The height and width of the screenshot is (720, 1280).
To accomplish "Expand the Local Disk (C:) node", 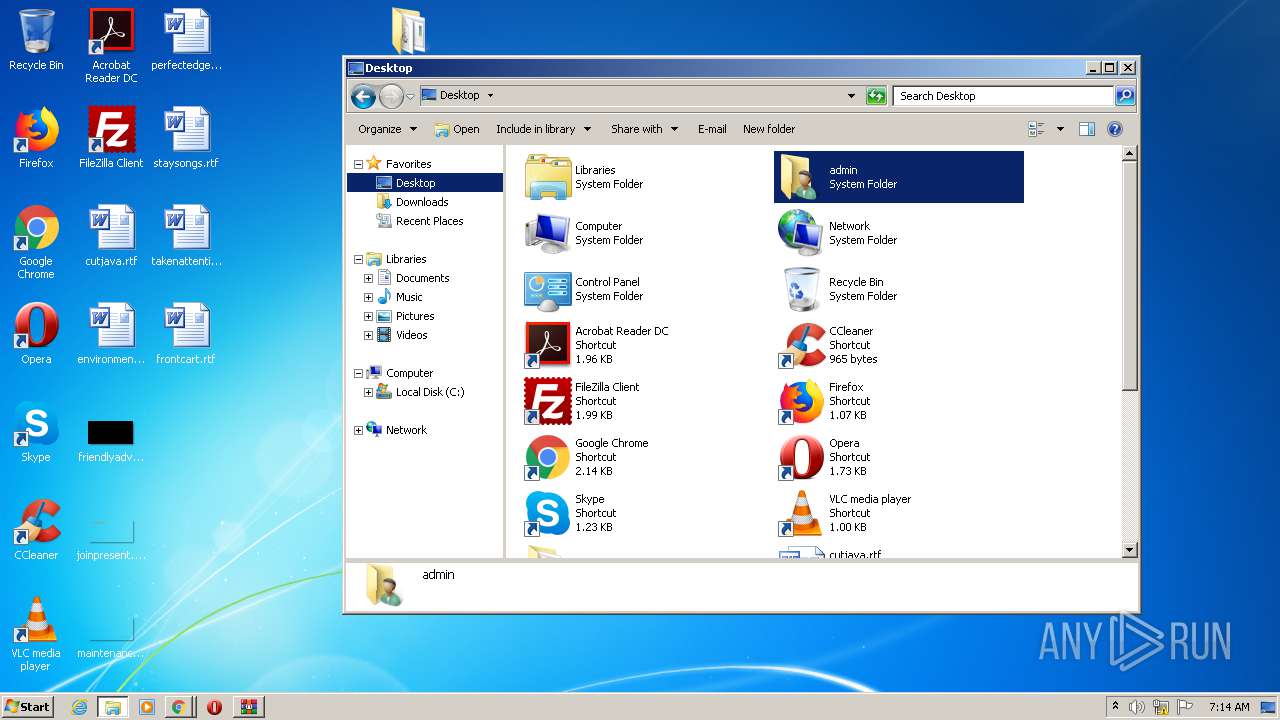I will pos(368,392).
